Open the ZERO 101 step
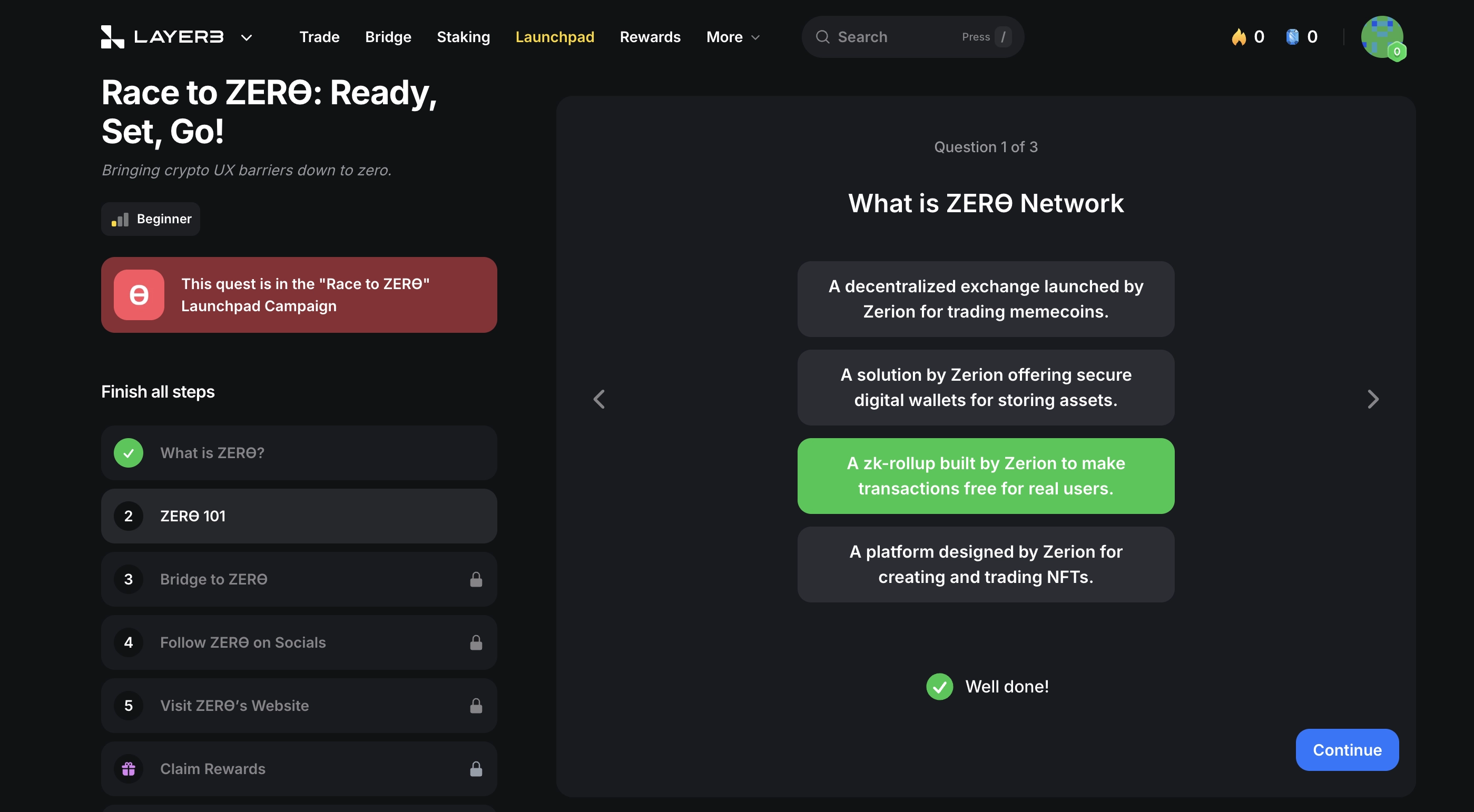 [299, 515]
